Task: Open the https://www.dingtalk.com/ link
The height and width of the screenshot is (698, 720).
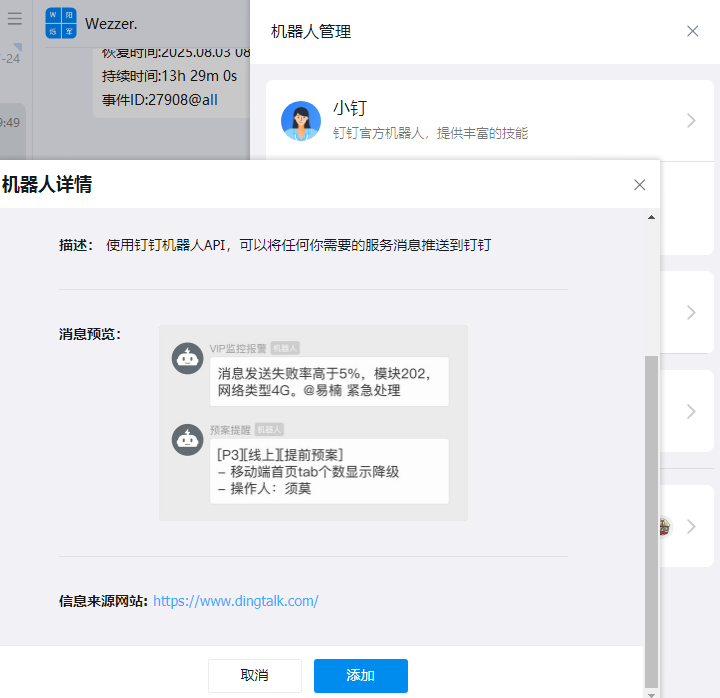Action: (x=236, y=601)
